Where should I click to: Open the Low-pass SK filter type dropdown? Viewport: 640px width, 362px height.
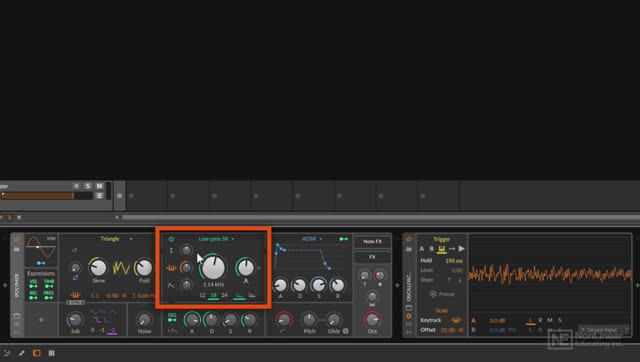coord(216,239)
